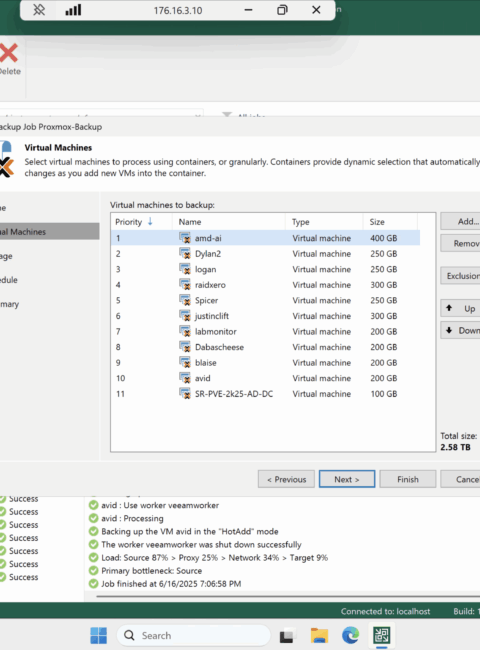
Task: Click the Next button
Action: click(x=347, y=479)
